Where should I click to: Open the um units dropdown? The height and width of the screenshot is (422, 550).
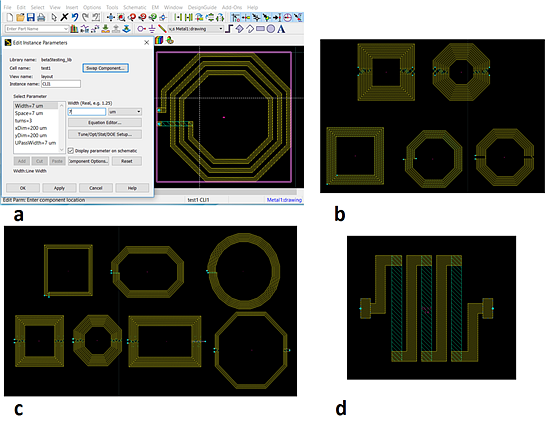click(x=125, y=112)
